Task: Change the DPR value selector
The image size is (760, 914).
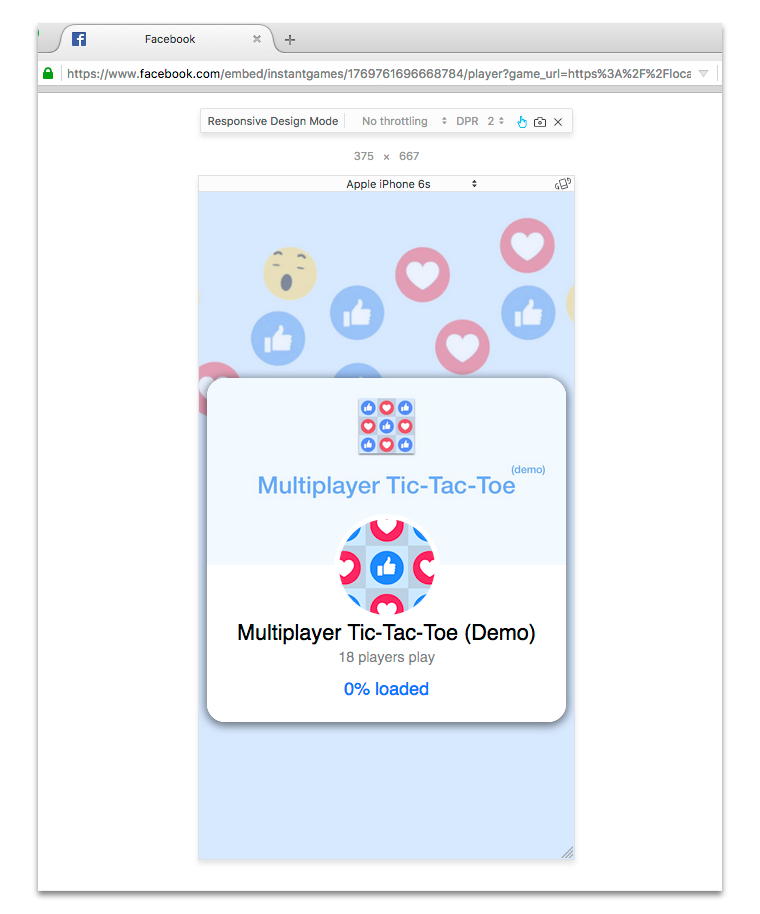Action: pyautogui.click(x=495, y=121)
